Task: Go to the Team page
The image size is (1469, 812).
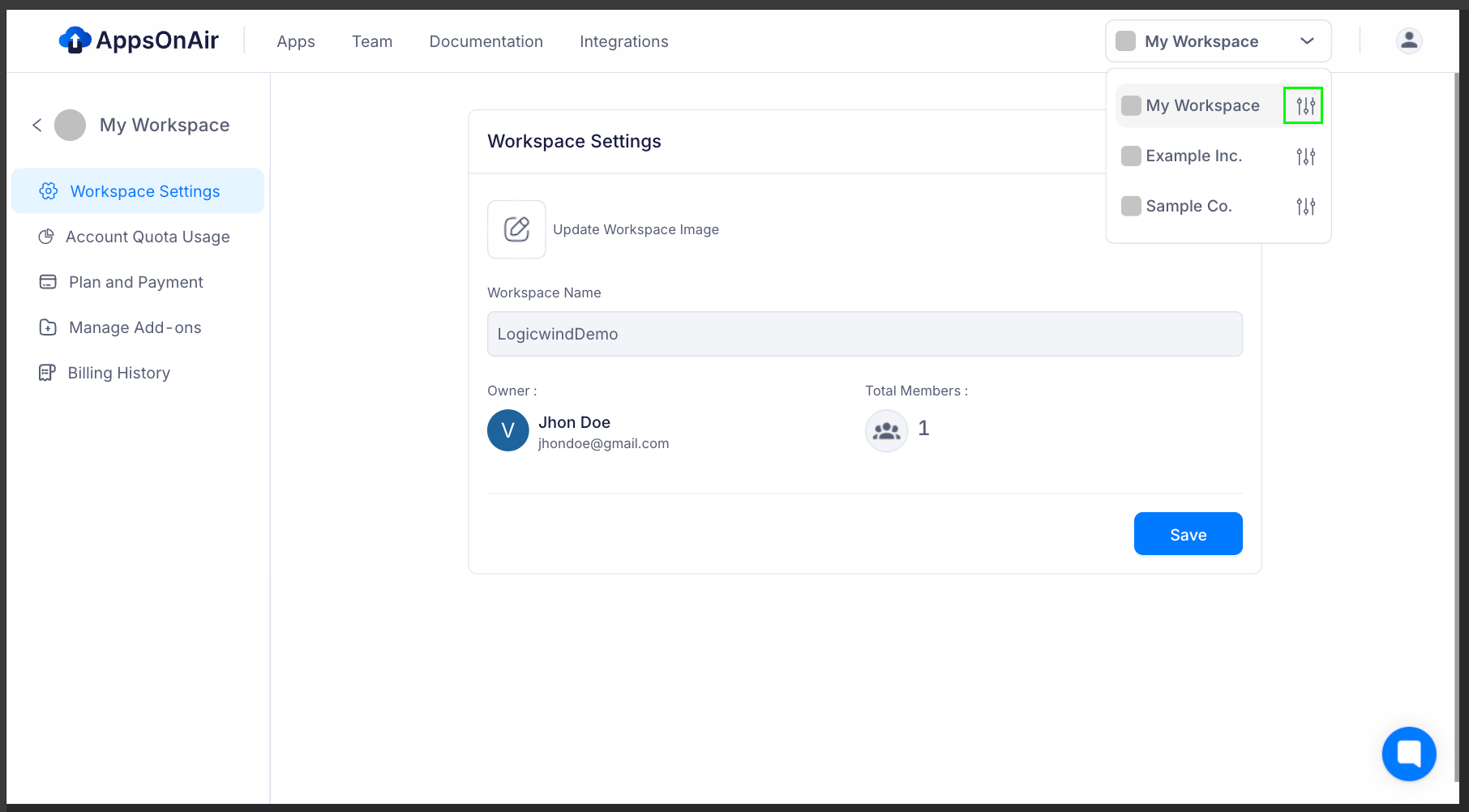Action: (372, 41)
